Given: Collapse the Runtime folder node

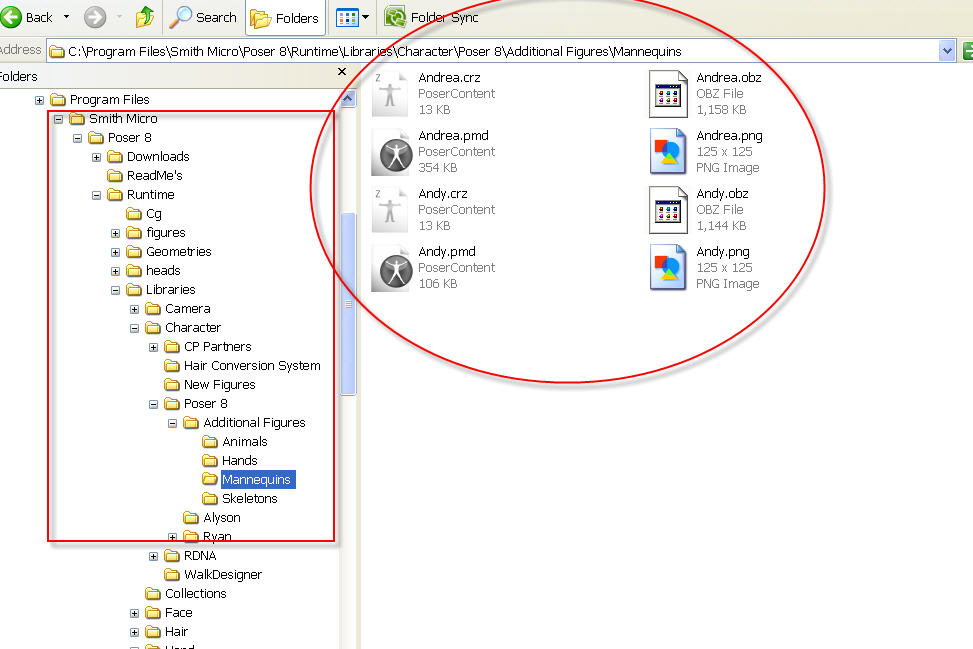Looking at the screenshot, I should click(x=96, y=195).
